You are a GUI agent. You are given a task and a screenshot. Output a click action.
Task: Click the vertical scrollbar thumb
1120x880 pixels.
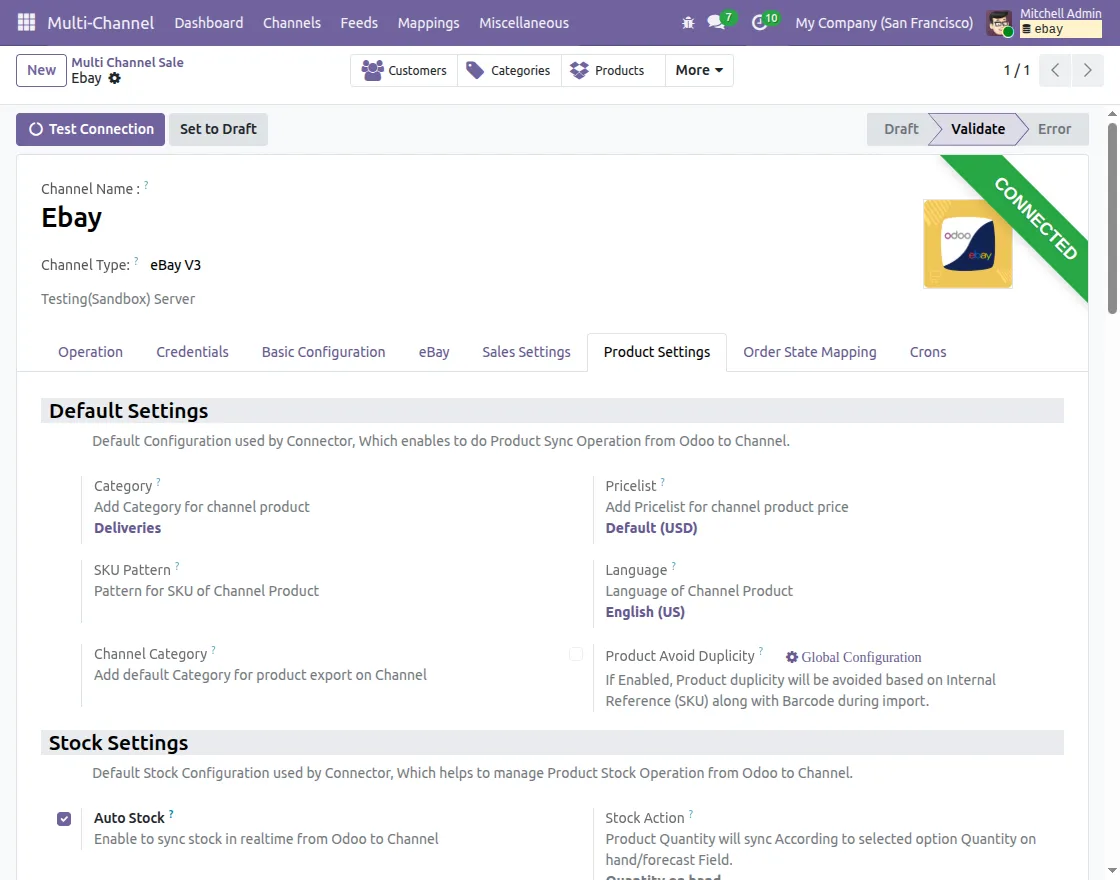(1111, 218)
